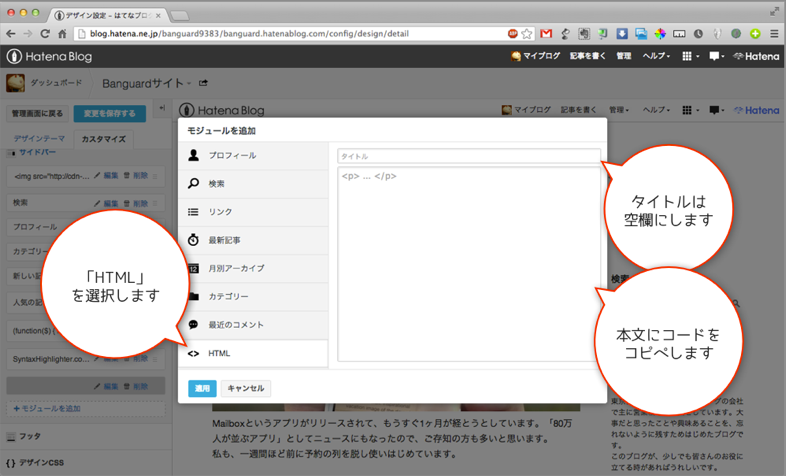The image size is (786, 476).
Task: Click the Hatena Blog logo in header
Action: point(49,57)
